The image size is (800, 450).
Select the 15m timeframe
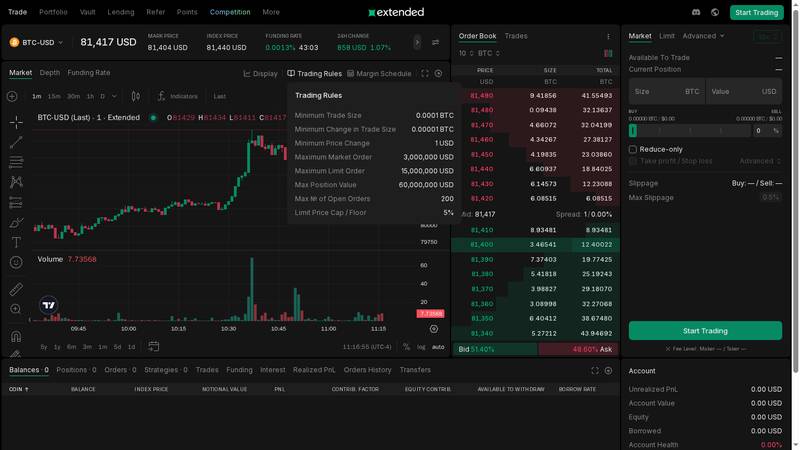(x=54, y=96)
